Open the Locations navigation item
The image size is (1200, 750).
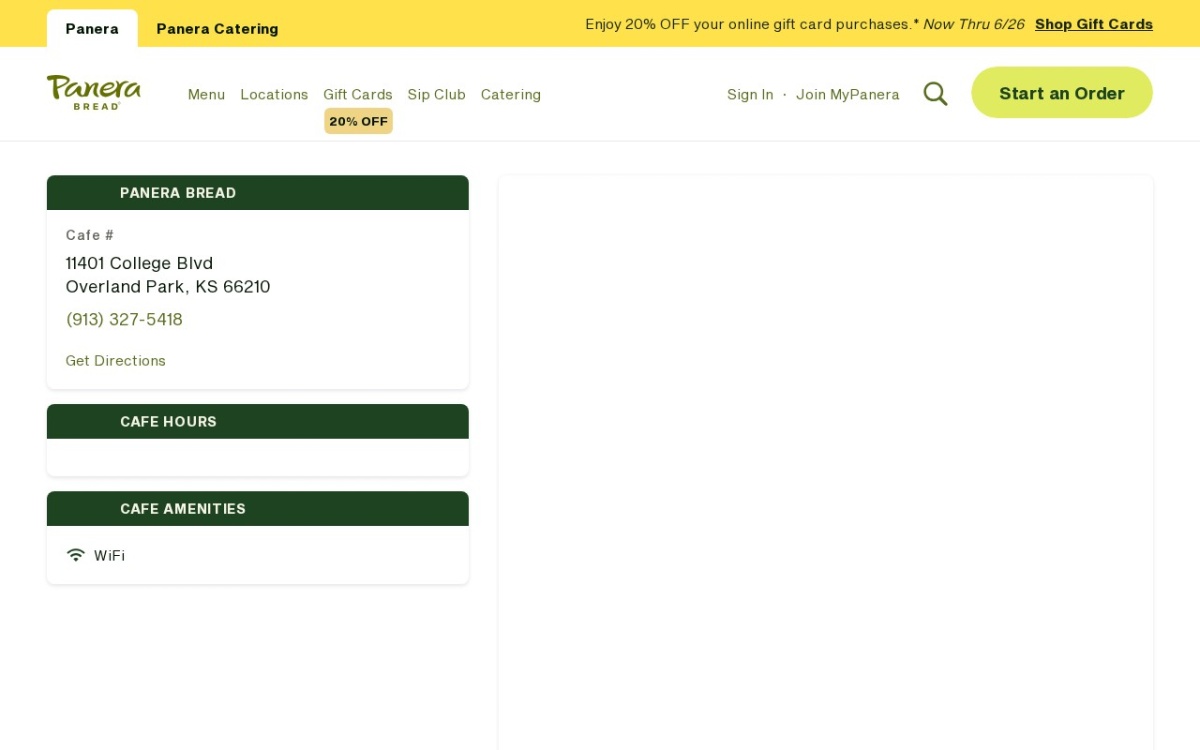(274, 94)
